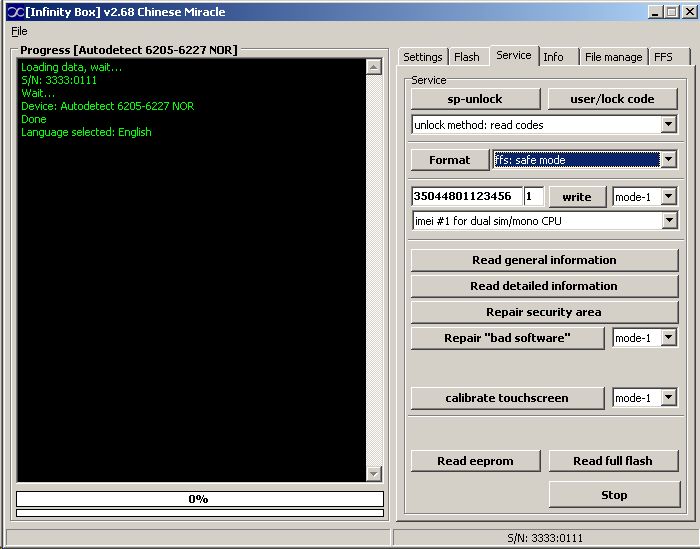
Task: Expand mode dropdown beside Repair bad software
Action: [668, 337]
